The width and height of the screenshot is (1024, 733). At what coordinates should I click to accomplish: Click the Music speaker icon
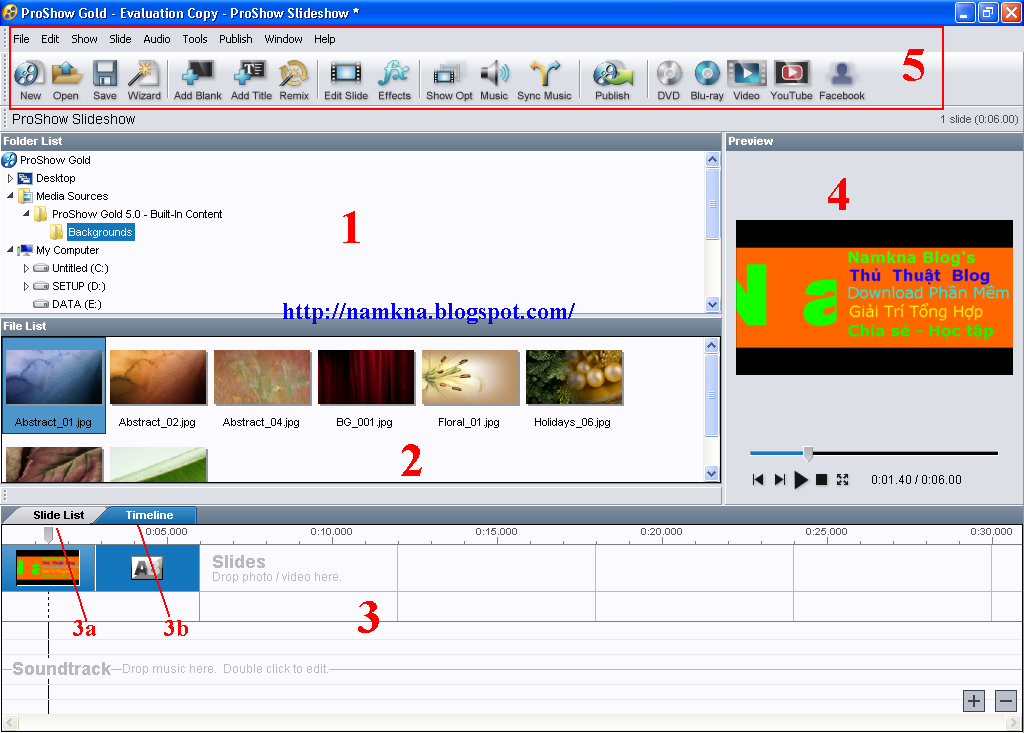click(x=494, y=80)
